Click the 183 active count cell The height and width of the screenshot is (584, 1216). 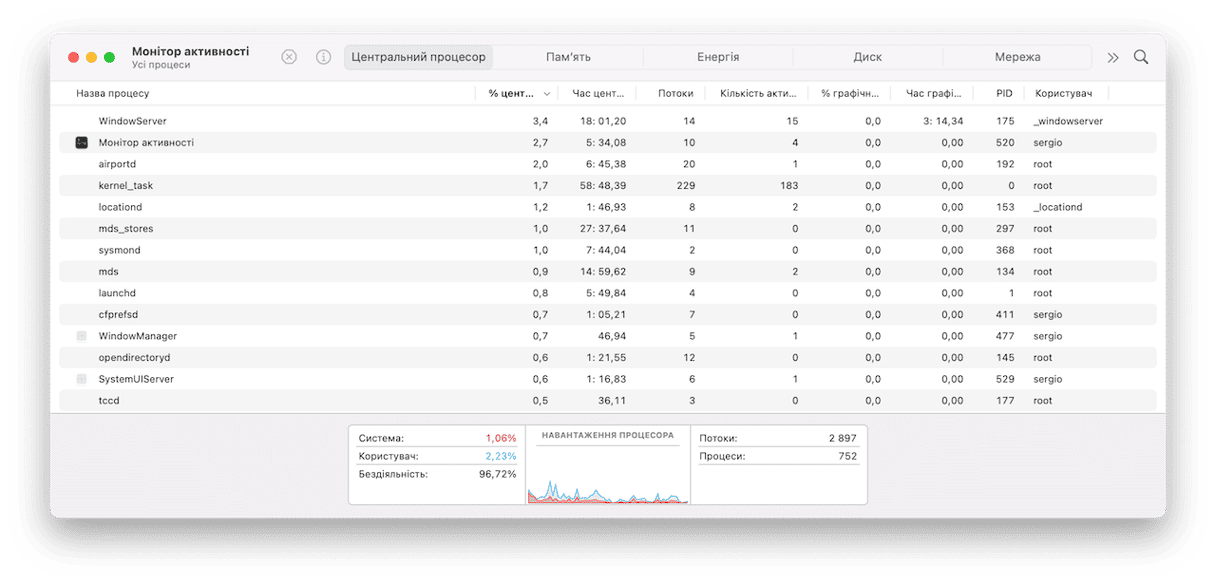click(788, 186)
